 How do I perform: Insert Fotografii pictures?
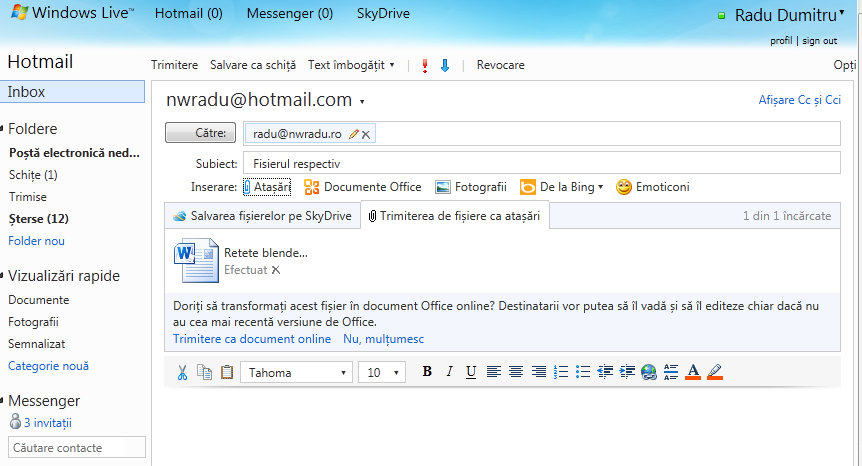coord(471,187)
